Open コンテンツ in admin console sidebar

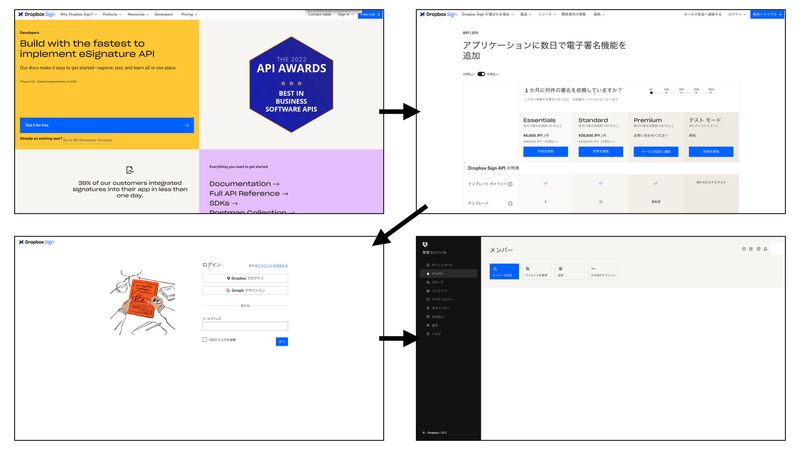pos(437,291)
